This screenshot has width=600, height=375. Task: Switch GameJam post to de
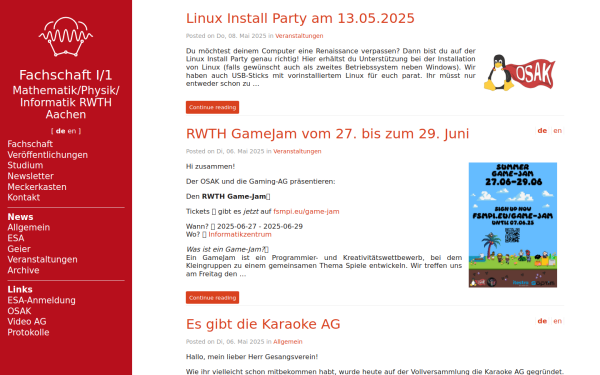542,131
